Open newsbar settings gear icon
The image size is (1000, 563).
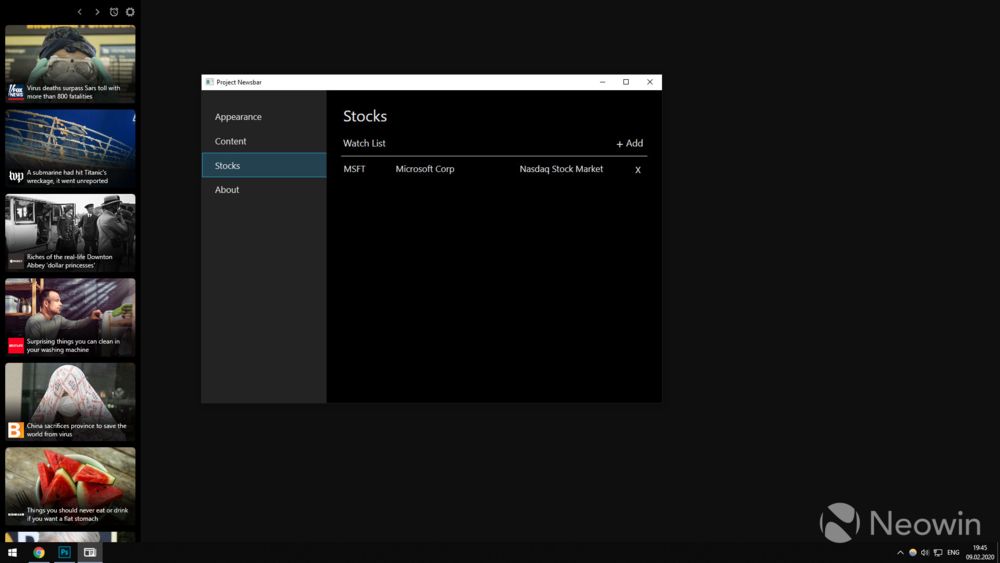[130, 11]
